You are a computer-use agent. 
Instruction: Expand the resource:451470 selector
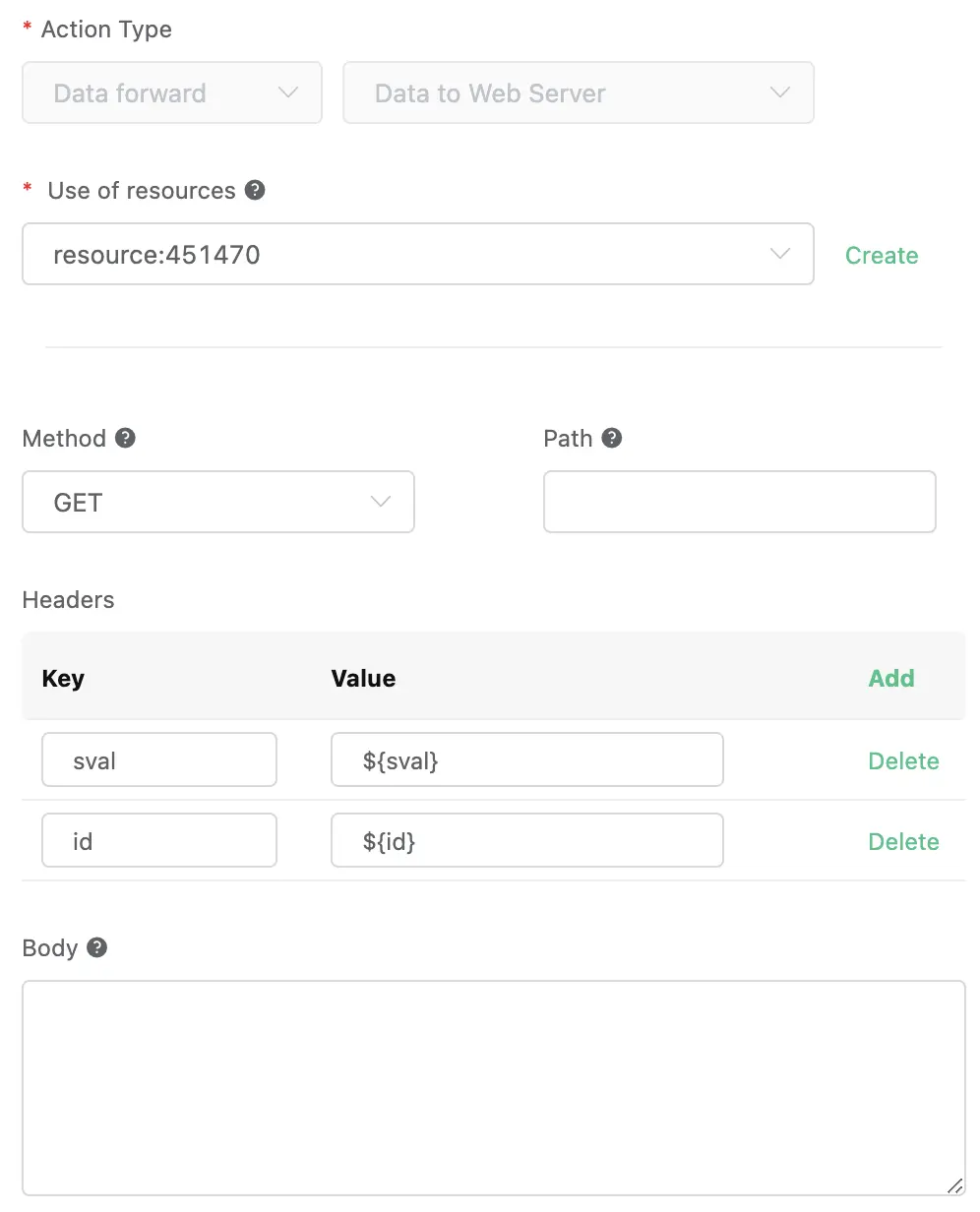coord(417,255)
